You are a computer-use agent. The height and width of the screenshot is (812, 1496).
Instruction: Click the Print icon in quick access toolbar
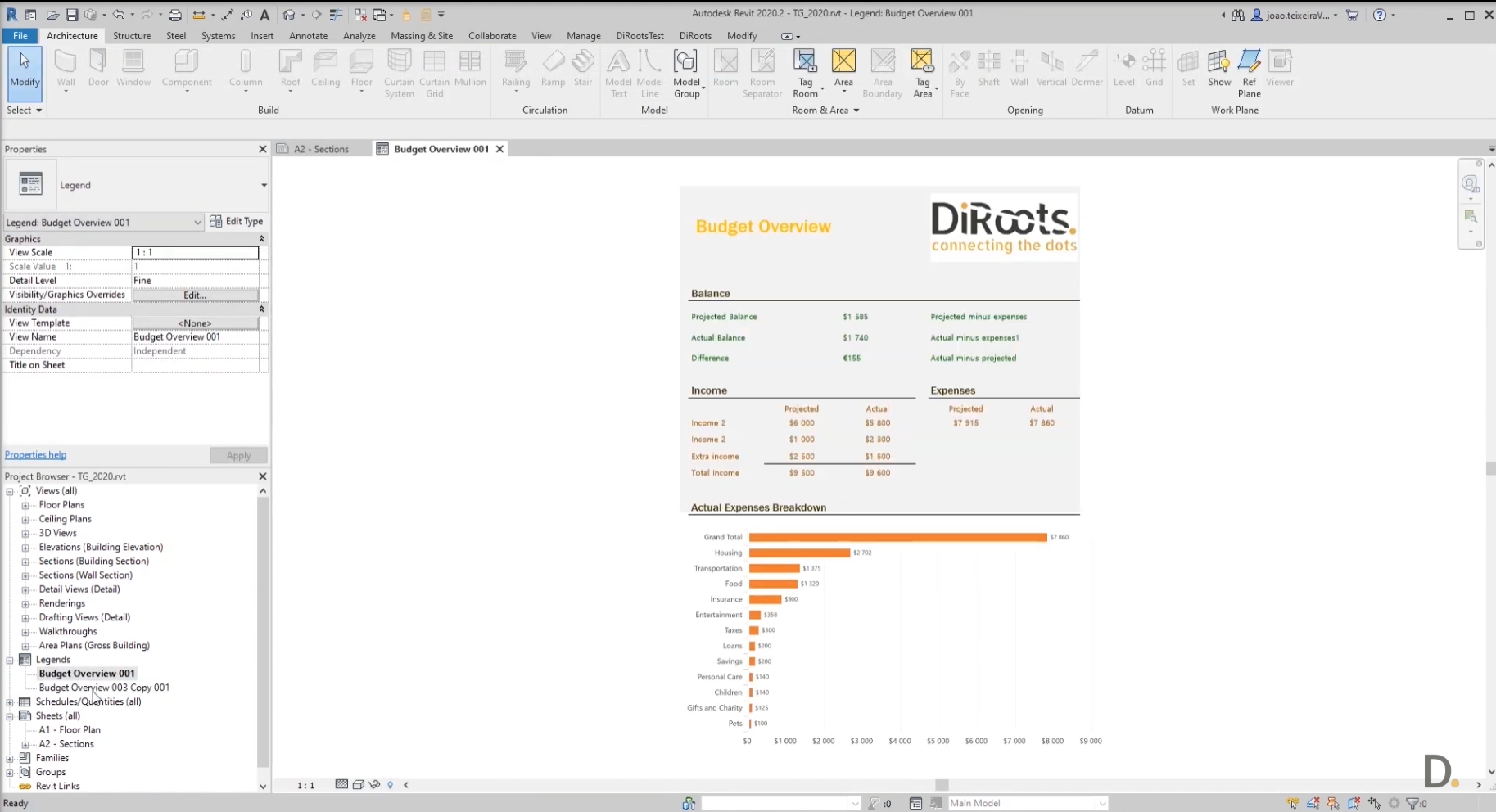174,15
